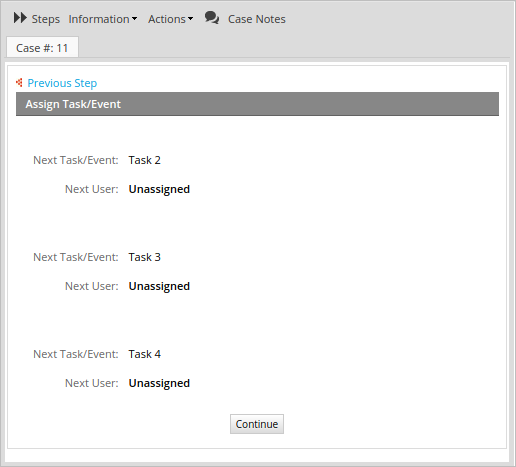
Task: Open the Information menu
Action: point(99,19)
